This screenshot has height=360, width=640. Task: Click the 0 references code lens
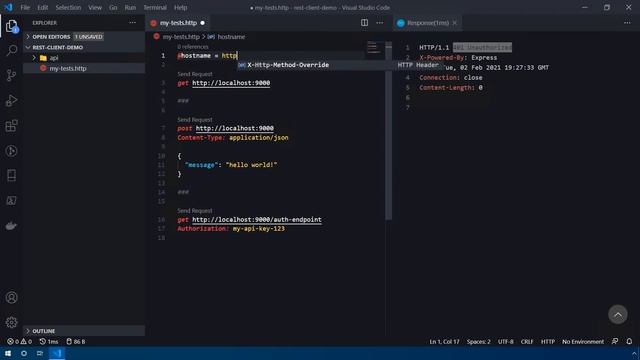tap(193, 47)
